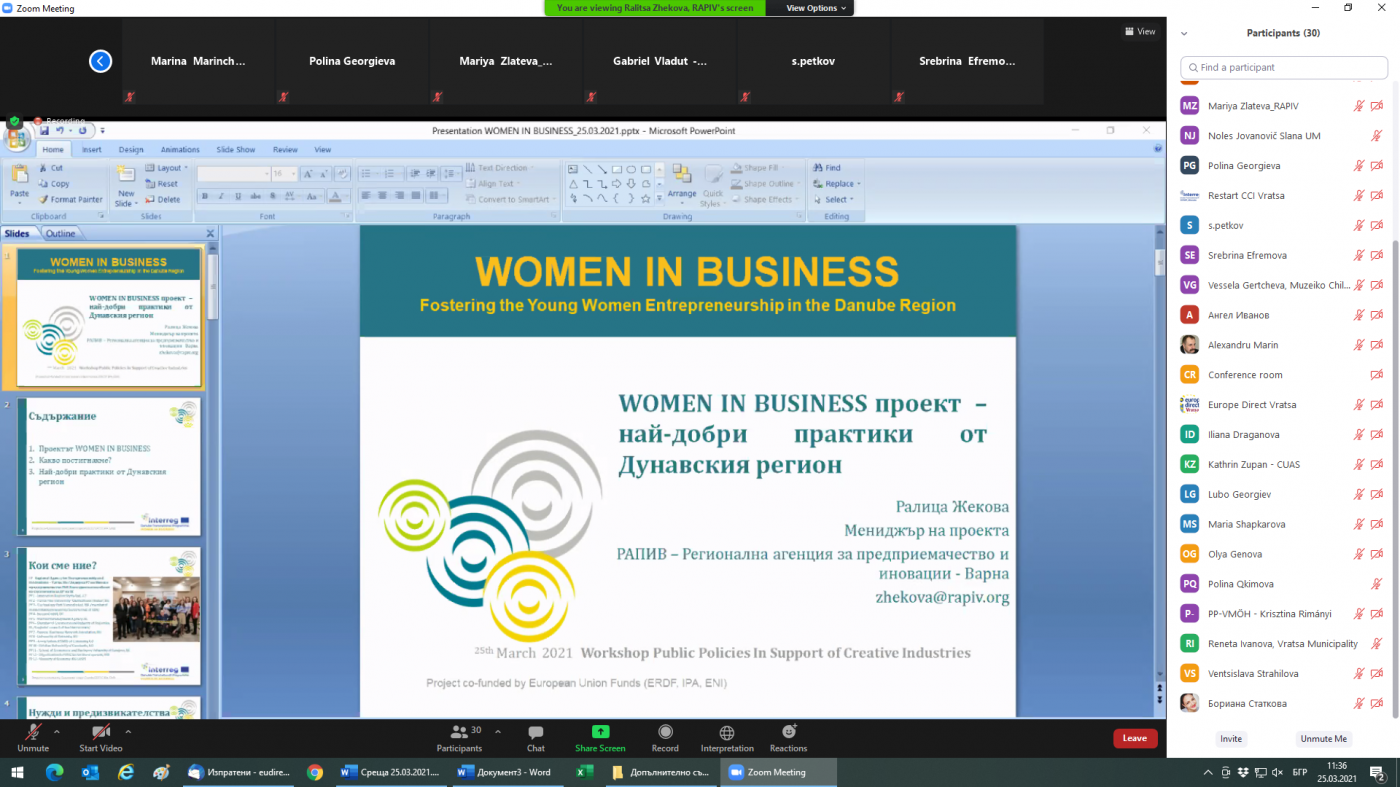Open the Zoom Participants panel button
Screen dimensions: 1400x787
click(459, 738)
